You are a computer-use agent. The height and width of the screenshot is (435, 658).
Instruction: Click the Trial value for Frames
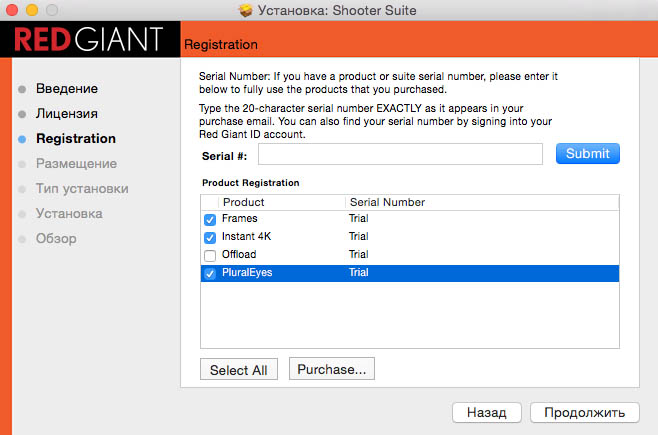click(x=359, y=219)
